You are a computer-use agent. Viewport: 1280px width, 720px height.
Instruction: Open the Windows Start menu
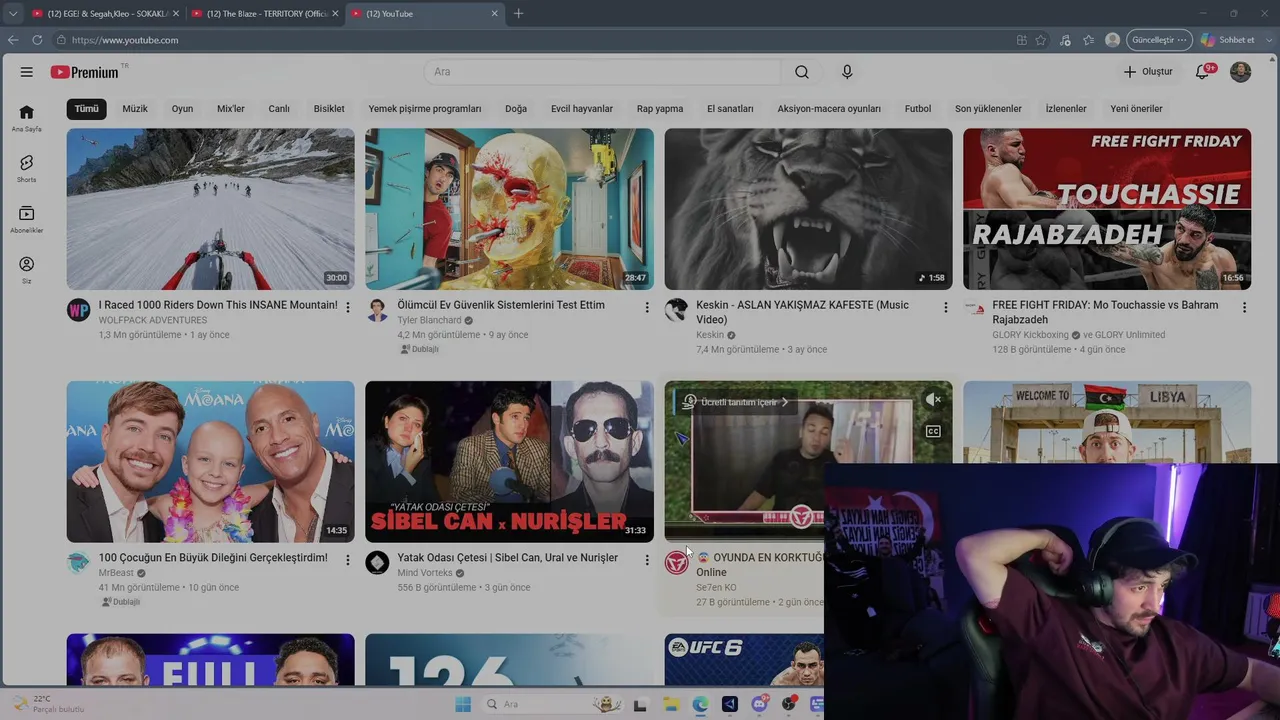click(463, 704)
